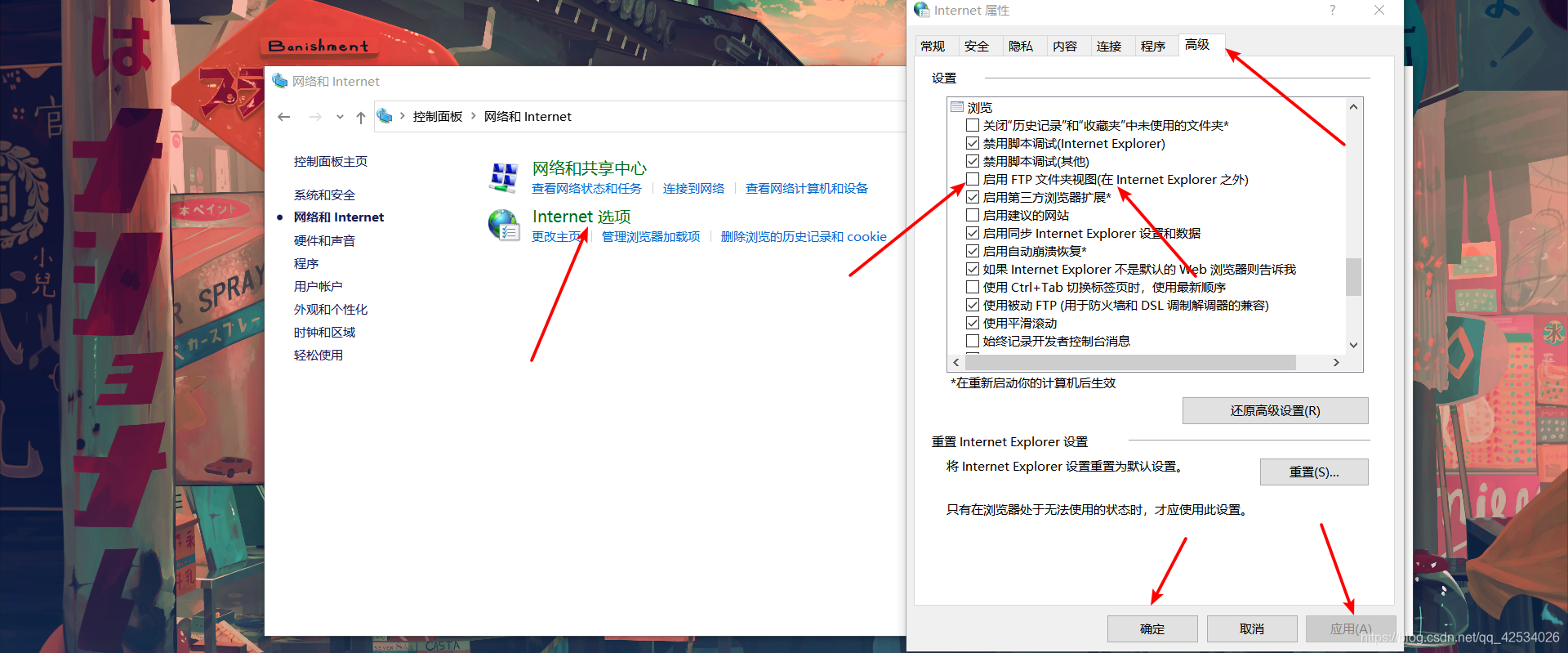Click the forward arrow in control panel window

tap(315, 117)
